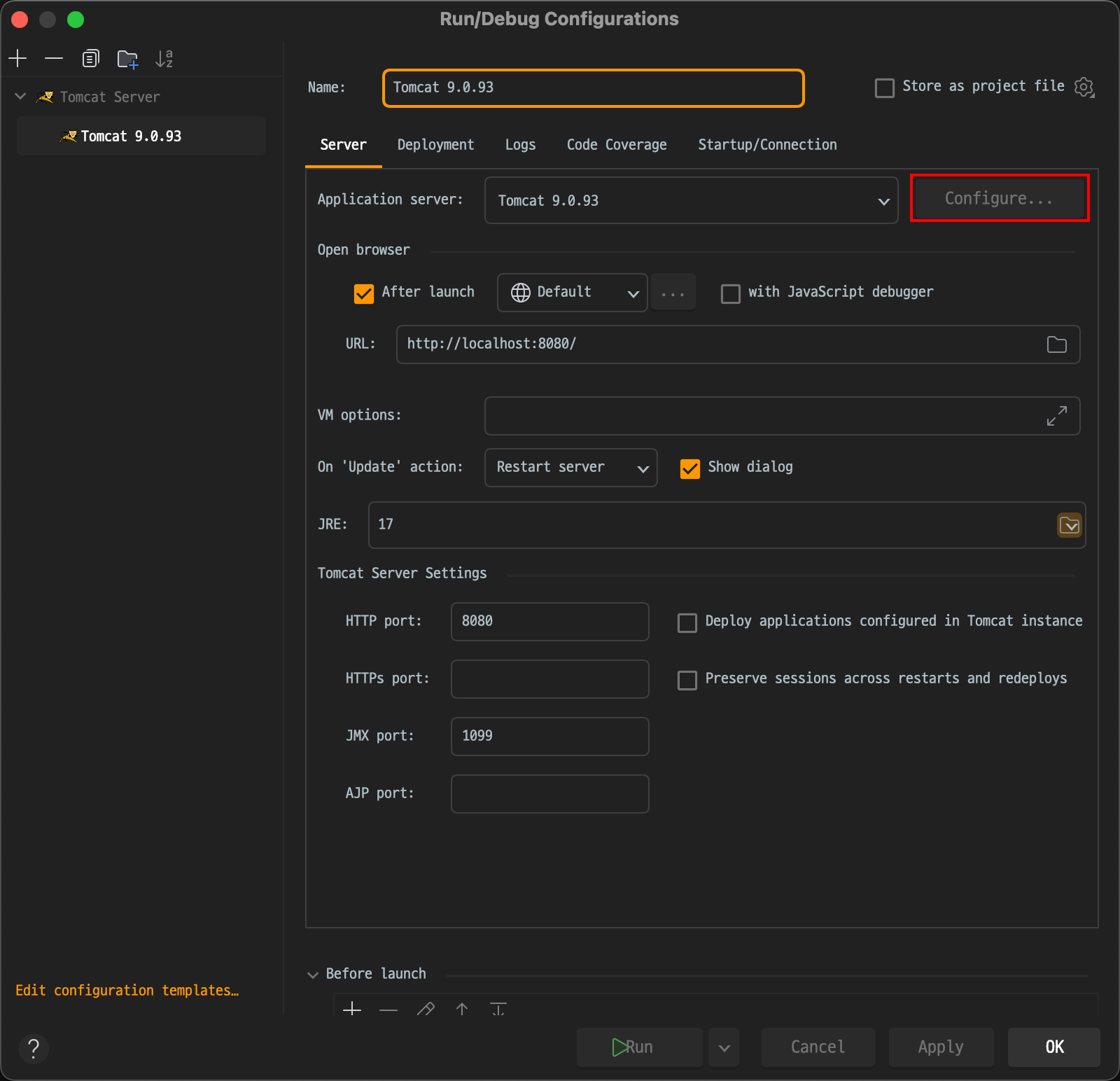The width and height of the screenshot is (1120, 1081).
Task: Toggle Store as project file checkbox
Action: 885,88
